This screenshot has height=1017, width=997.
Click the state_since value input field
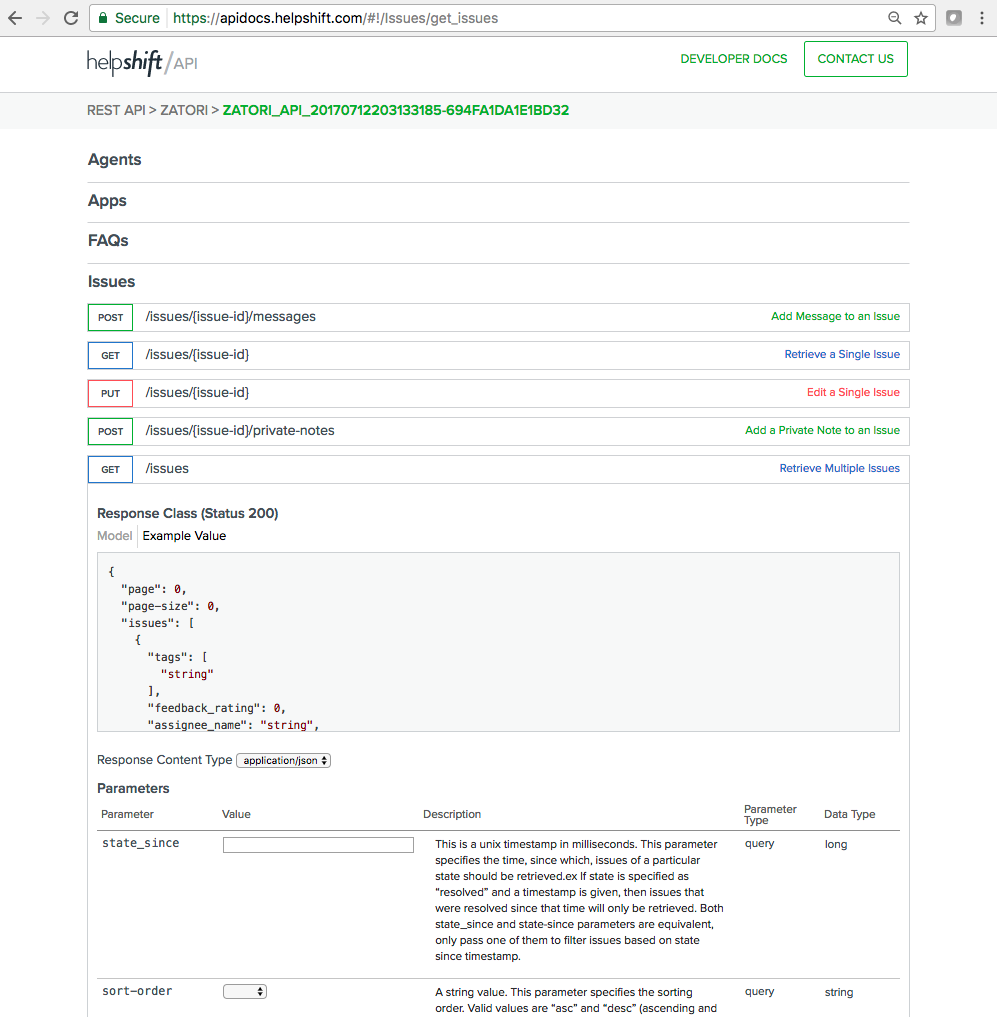pos(318,845)
